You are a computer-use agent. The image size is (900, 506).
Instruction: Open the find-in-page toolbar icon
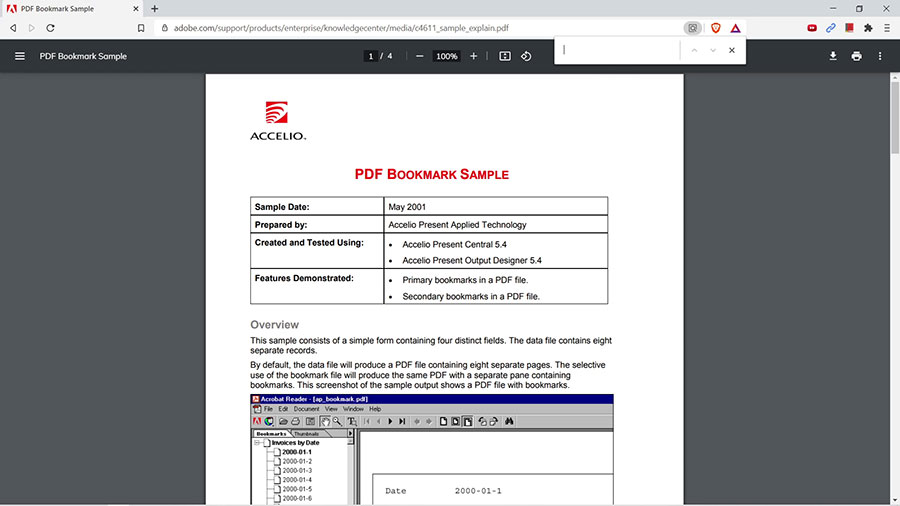[693, 28]
